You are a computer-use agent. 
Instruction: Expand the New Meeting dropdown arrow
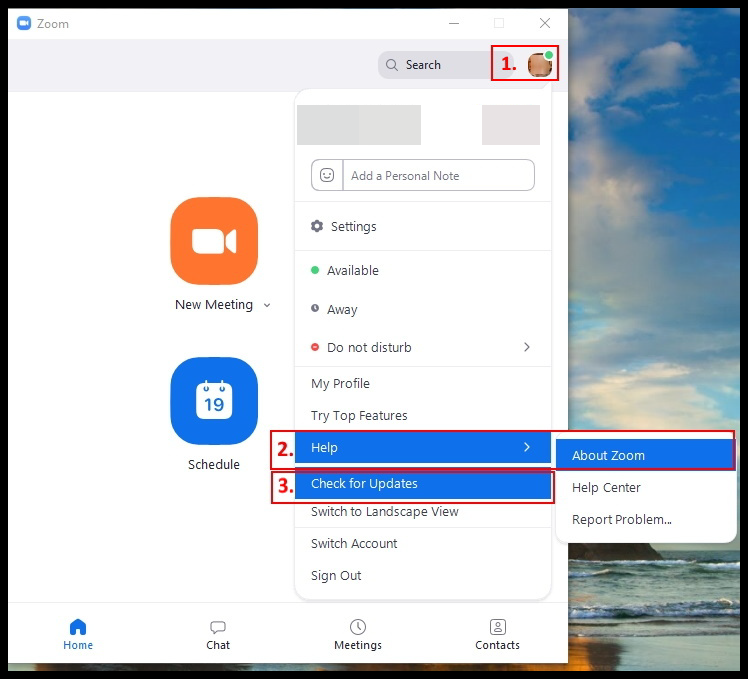267,306
